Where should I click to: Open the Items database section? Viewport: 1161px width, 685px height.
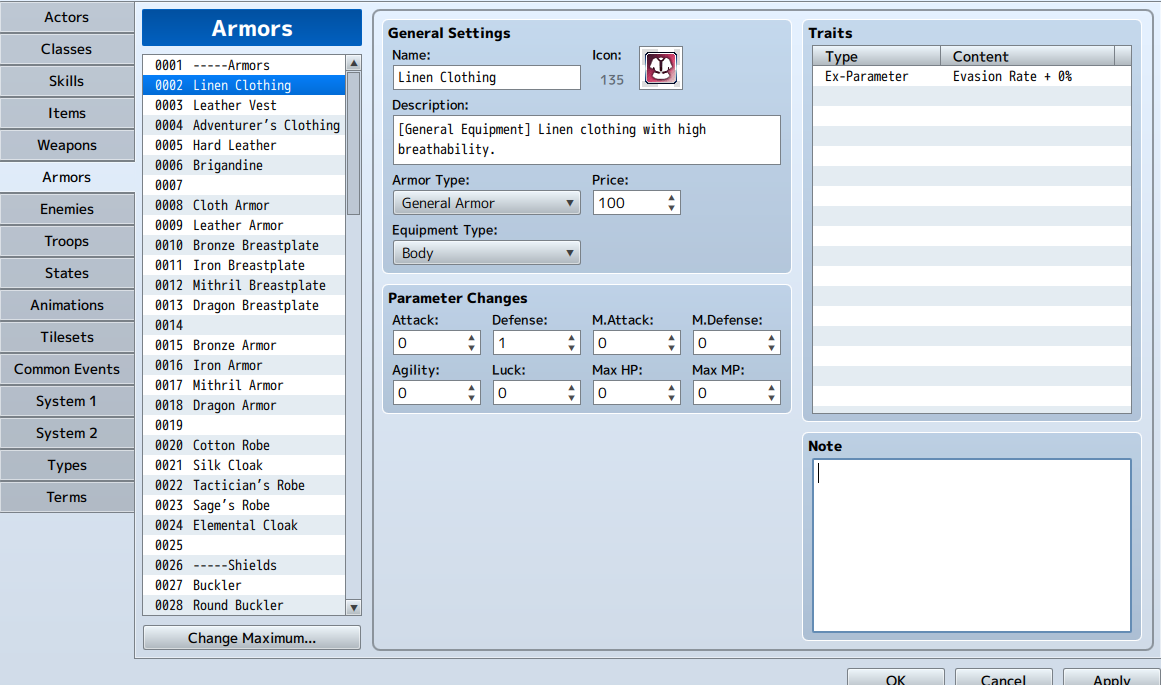tap(67, 113)
